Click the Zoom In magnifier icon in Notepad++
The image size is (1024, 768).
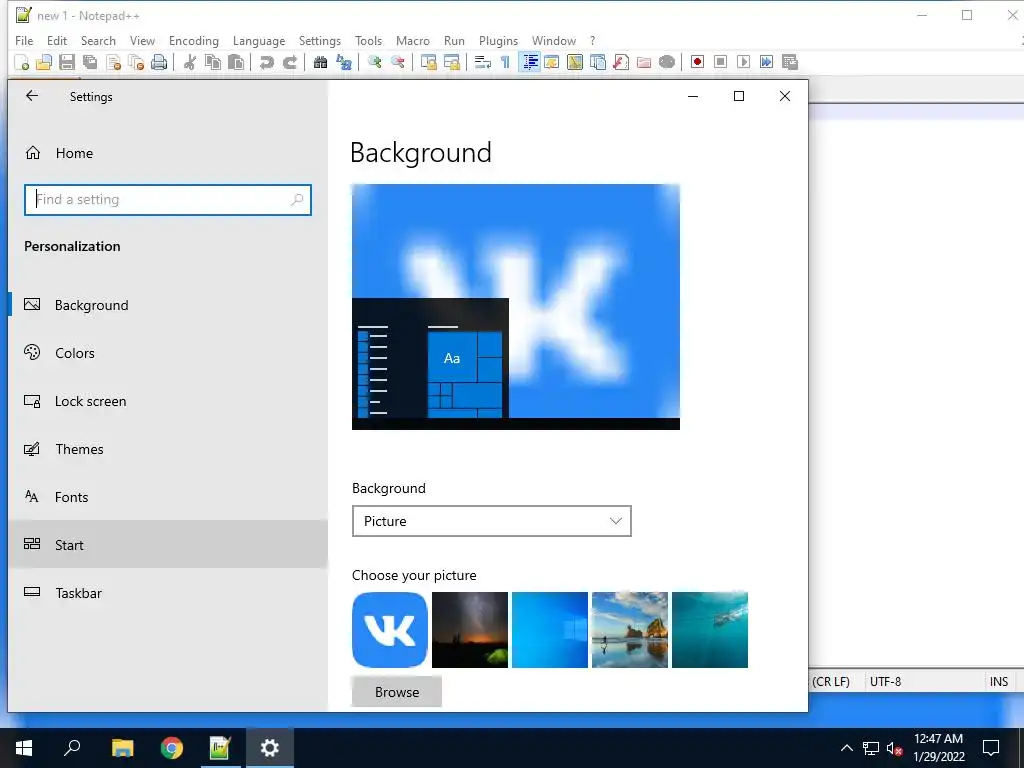[x=374, y=62]
